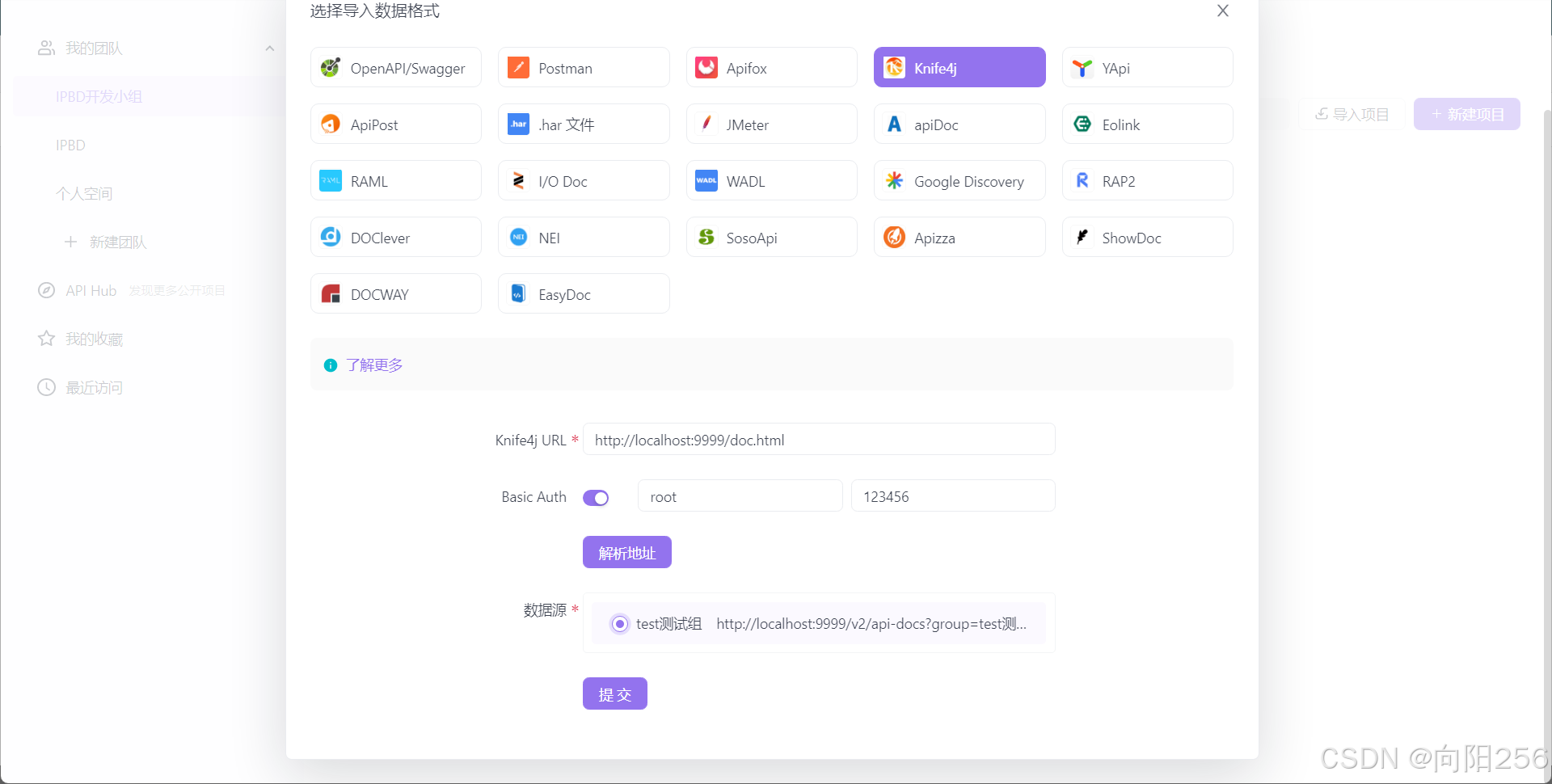
Task: Select the RAML format option
Action: click(x=395, y=181)
